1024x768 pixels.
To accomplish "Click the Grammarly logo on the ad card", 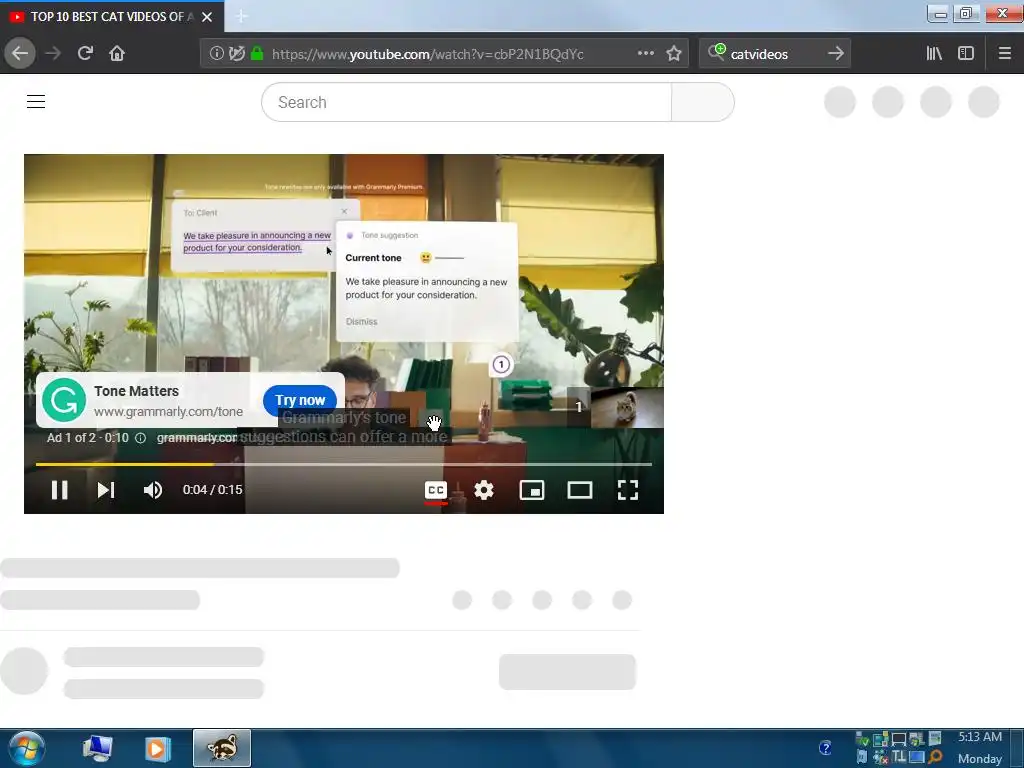I will tap(64, 400).
